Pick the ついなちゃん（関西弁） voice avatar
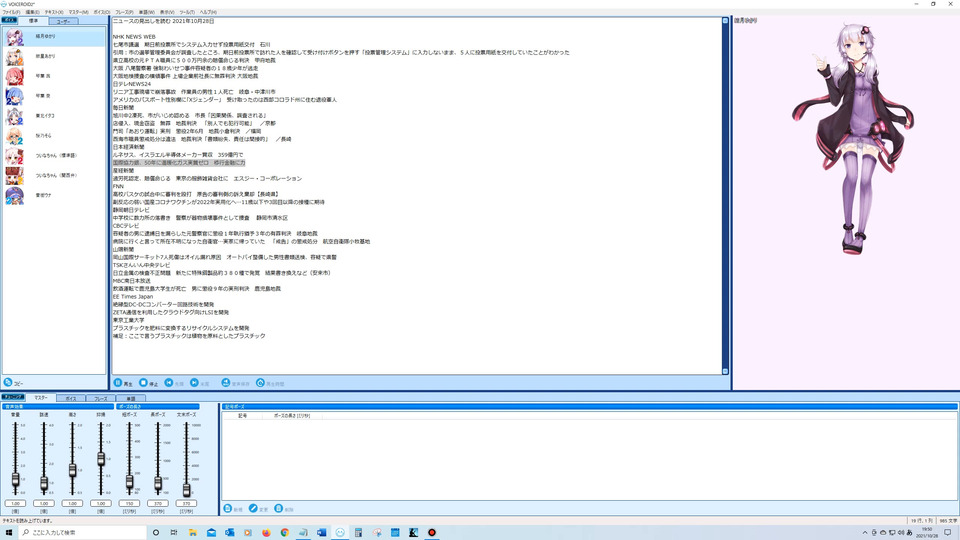 point(14,175)
